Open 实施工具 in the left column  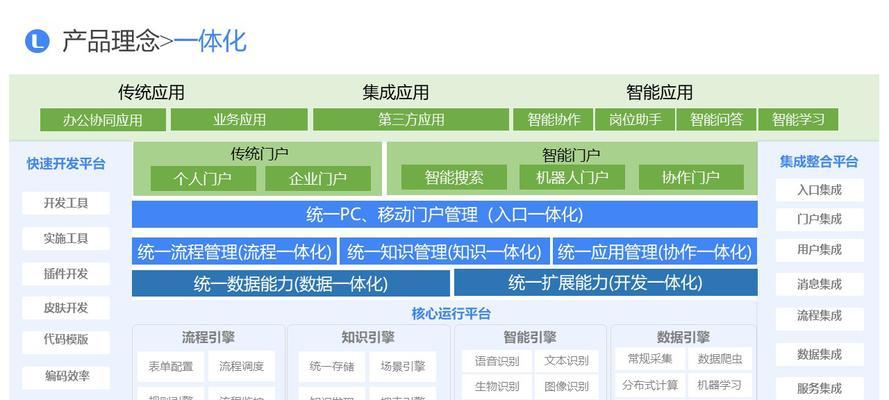[66, 239]
